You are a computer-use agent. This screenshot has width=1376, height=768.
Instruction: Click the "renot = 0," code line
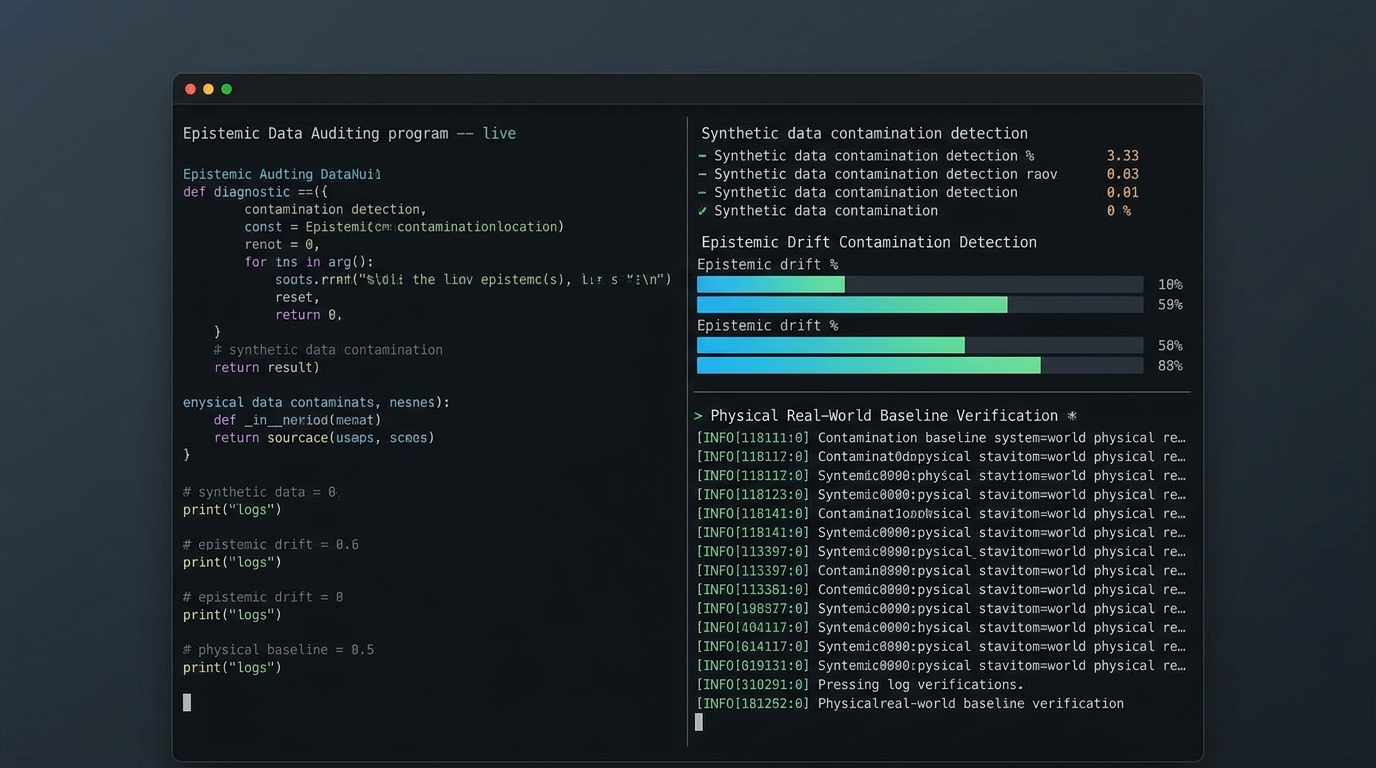pos(281,244)
